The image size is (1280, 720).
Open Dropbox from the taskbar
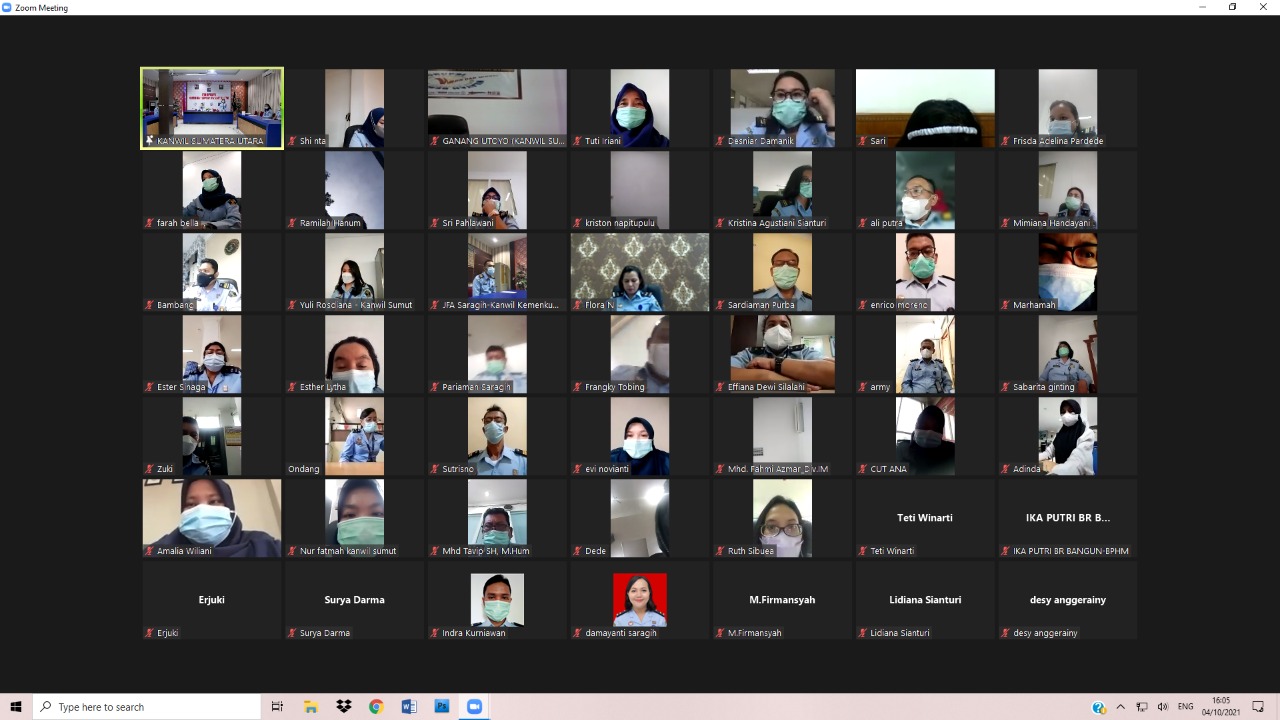(x=344, y=707)
